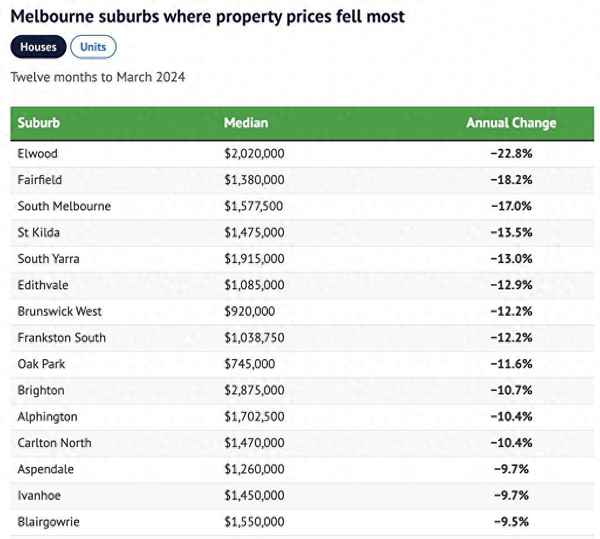The height and width of the screenshot is (539, 600).
Task: Click the Suburb column header
Action: [x=39, y=123]
